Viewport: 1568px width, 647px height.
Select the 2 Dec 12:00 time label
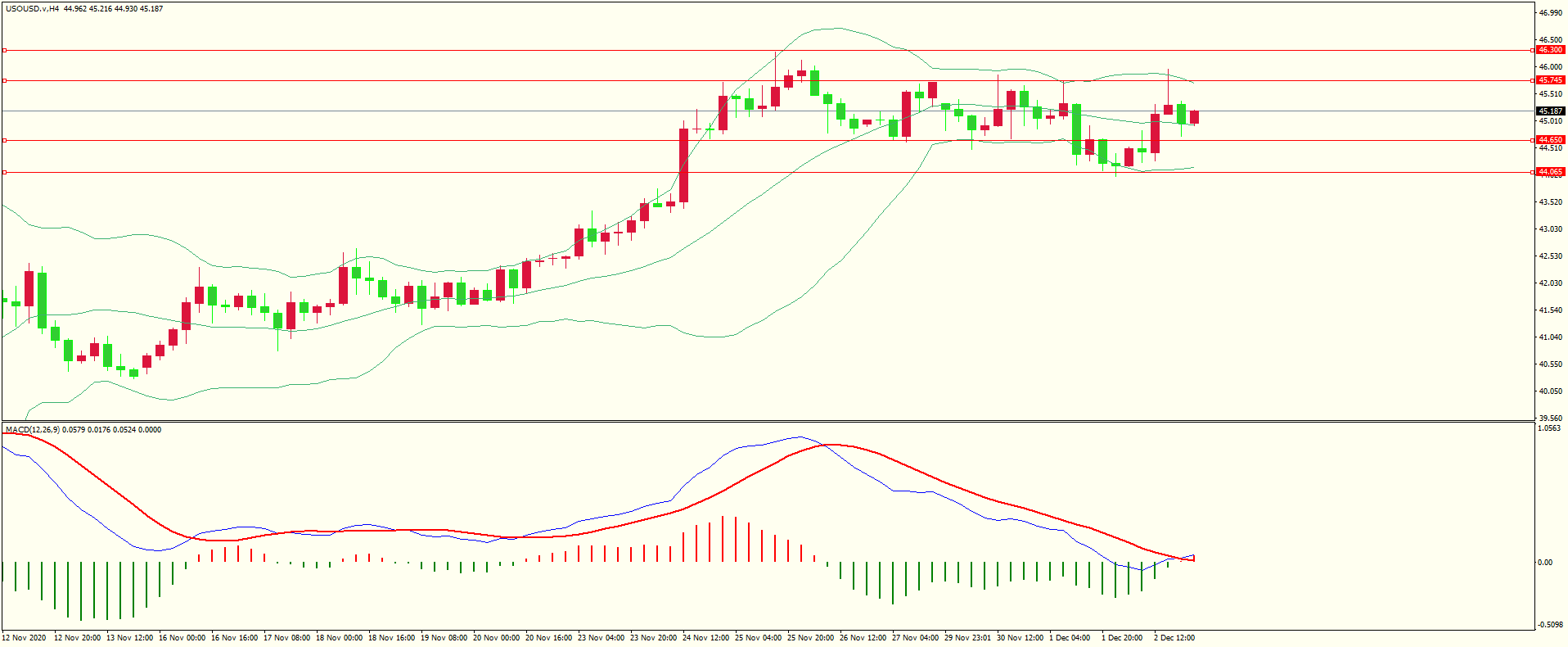pos(1174,637)
